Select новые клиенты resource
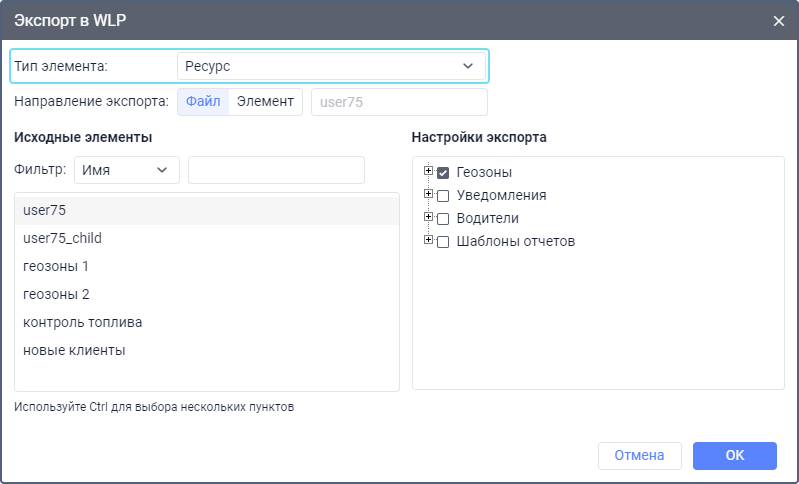The width and height of the screenshot is (799, 484). click(x=206, y=350)
